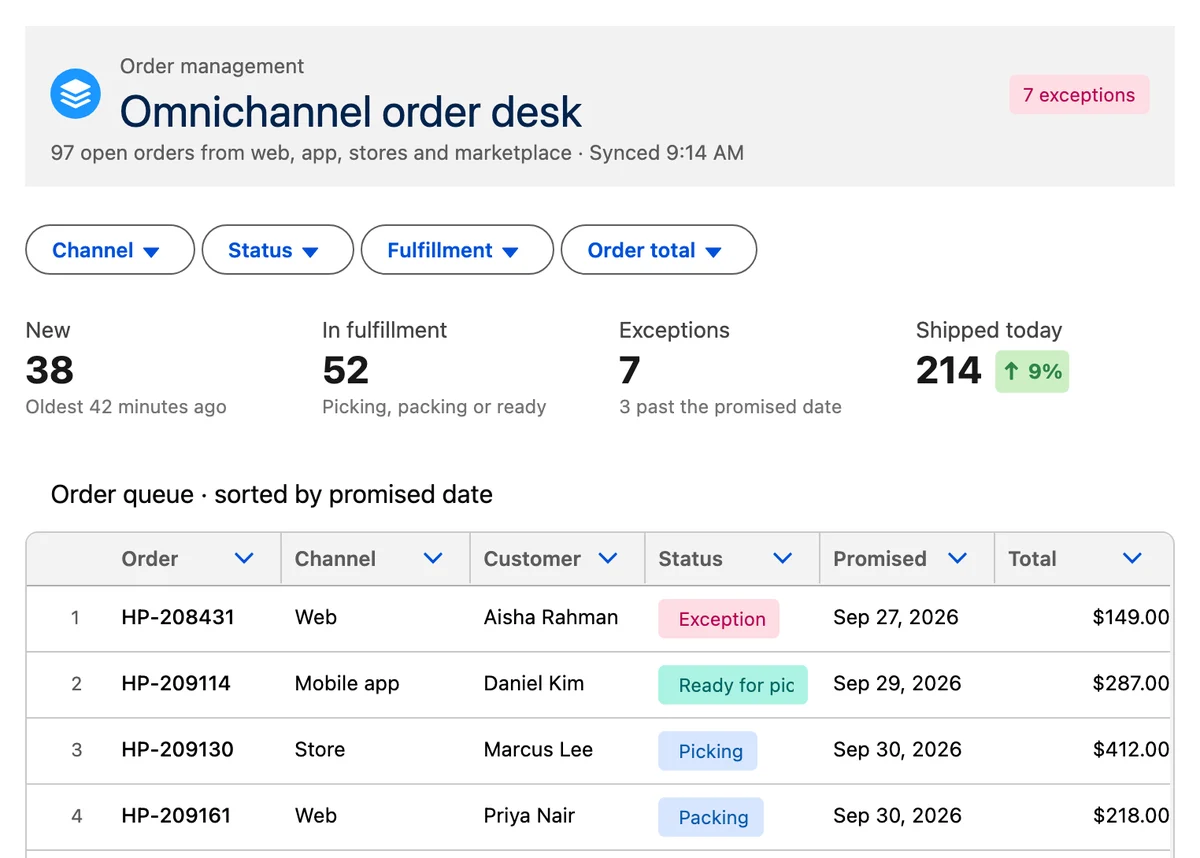Screen dimensions: 1200x858
Task: Click the Exceptions 7 metric
Action: tap(730, 368)
